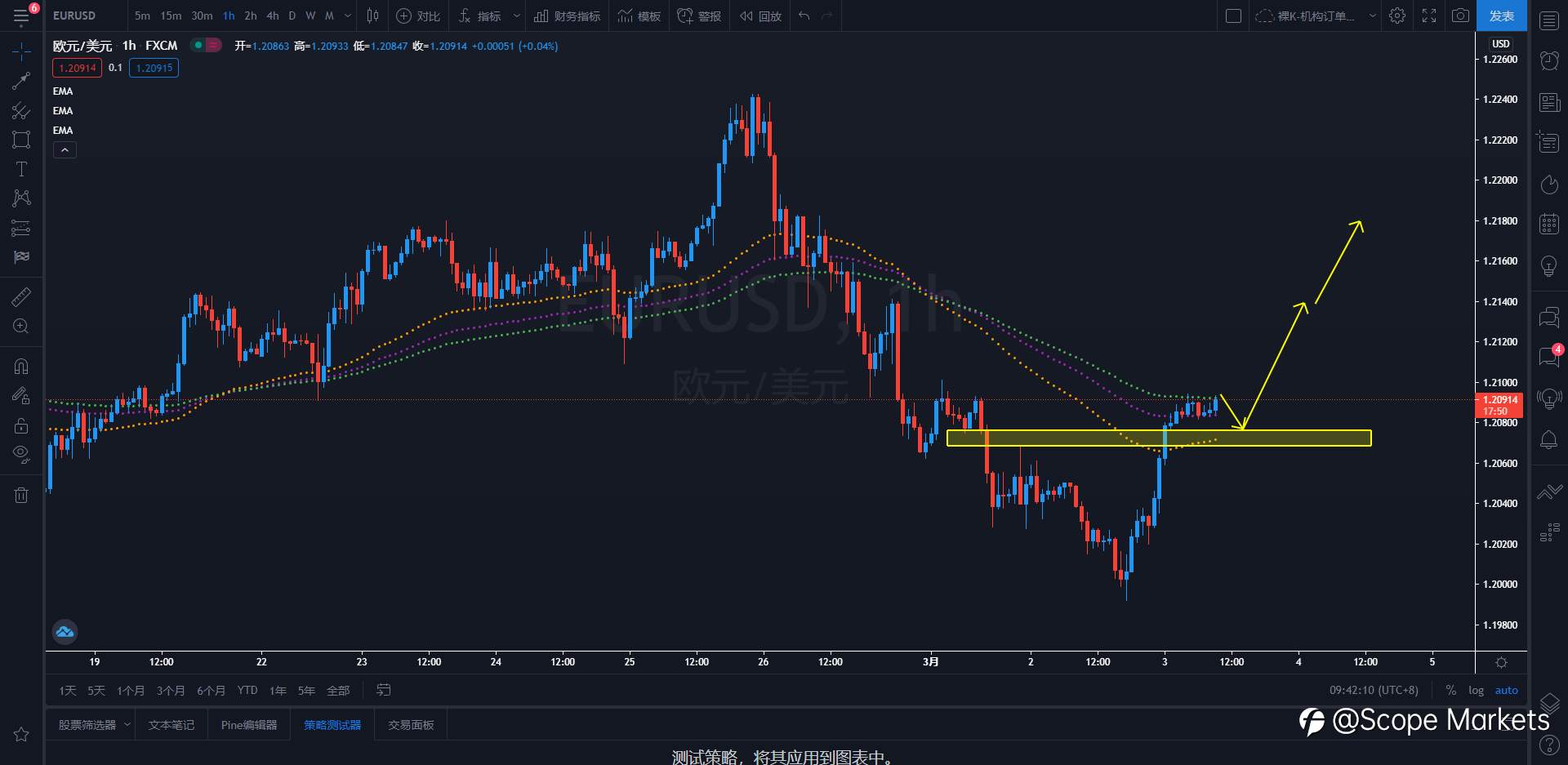
Task: Open the main hamburger menu
Action: (x=21, y=16)
